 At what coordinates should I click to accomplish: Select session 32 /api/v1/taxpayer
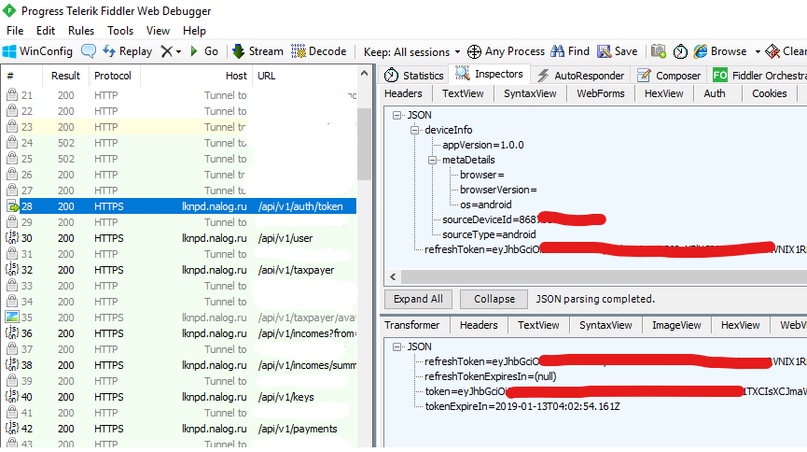[181, 270]
